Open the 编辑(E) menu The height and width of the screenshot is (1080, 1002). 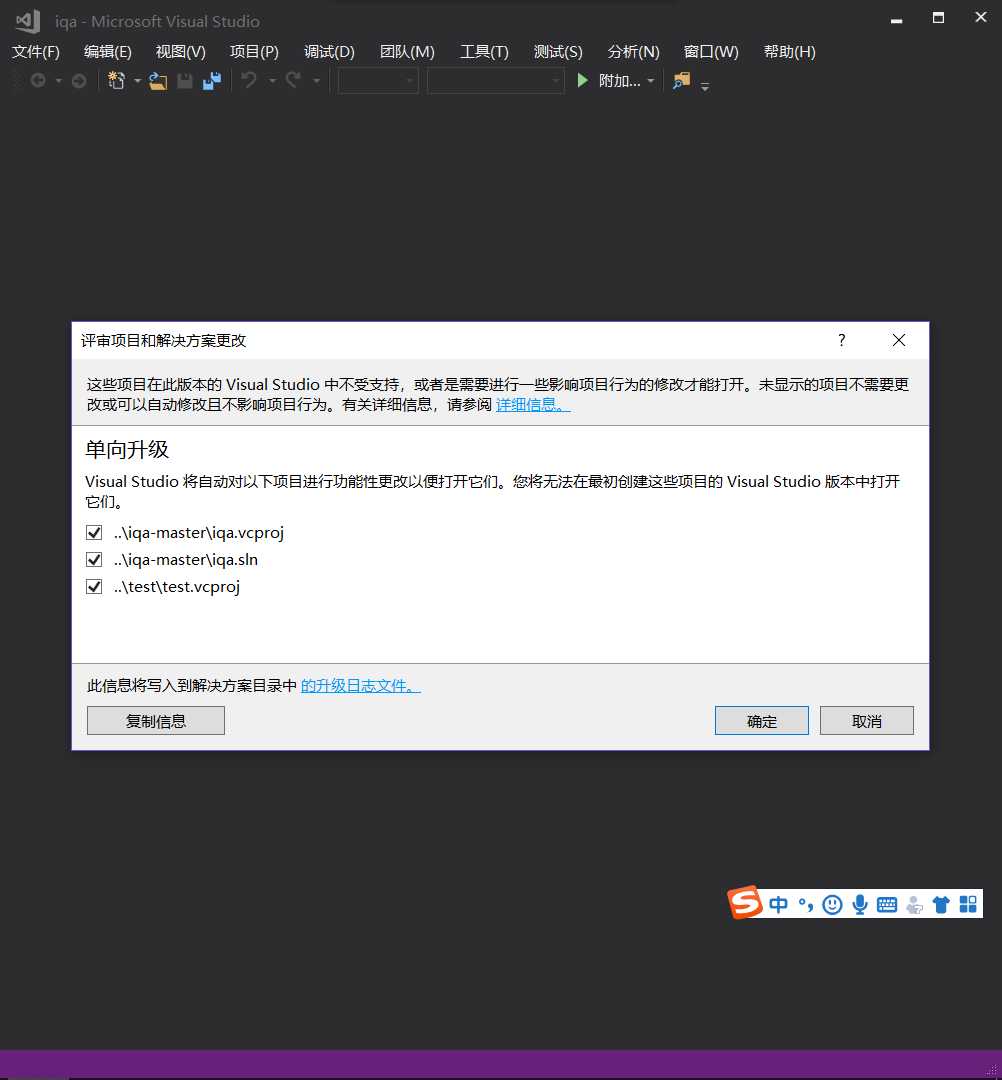click(107, 52)
